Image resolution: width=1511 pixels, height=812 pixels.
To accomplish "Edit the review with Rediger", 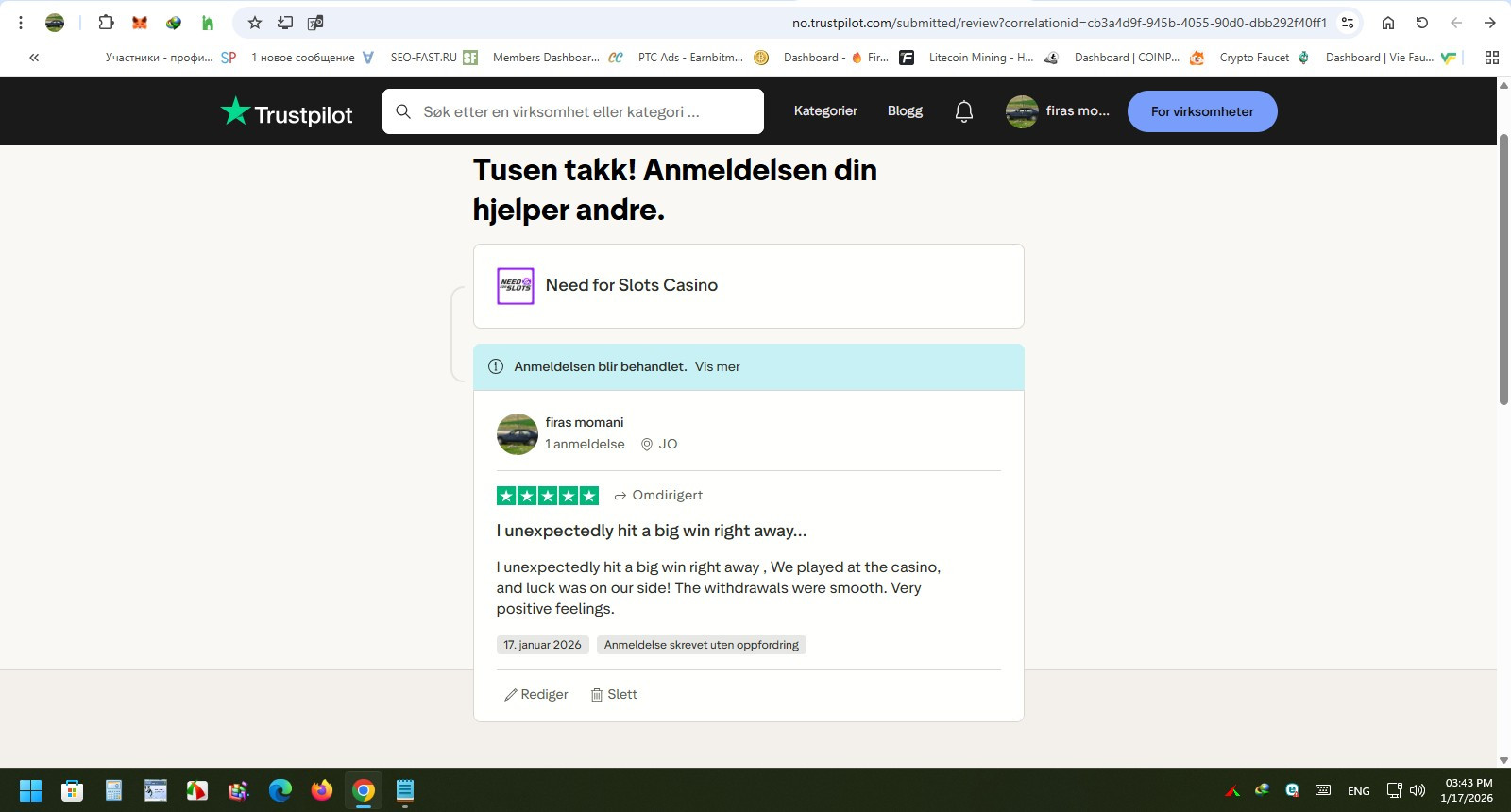I will click(x=536, y=694).
